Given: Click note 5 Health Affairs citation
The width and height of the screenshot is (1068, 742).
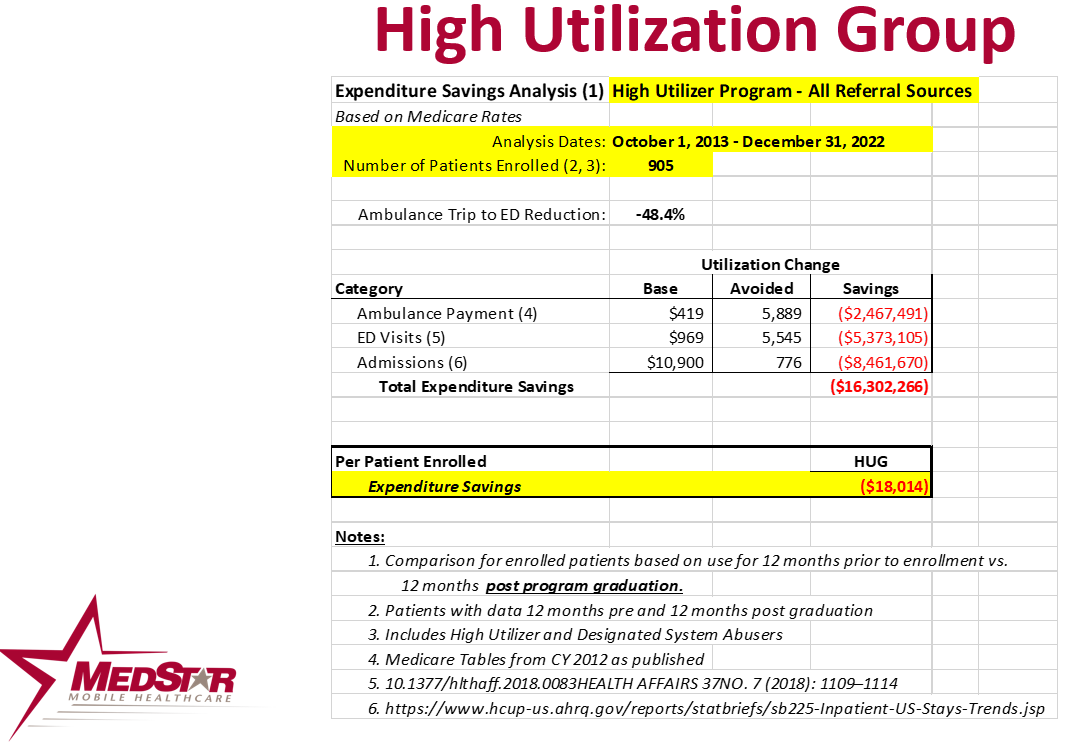Looking at the screenshot, I should point(633,683).
